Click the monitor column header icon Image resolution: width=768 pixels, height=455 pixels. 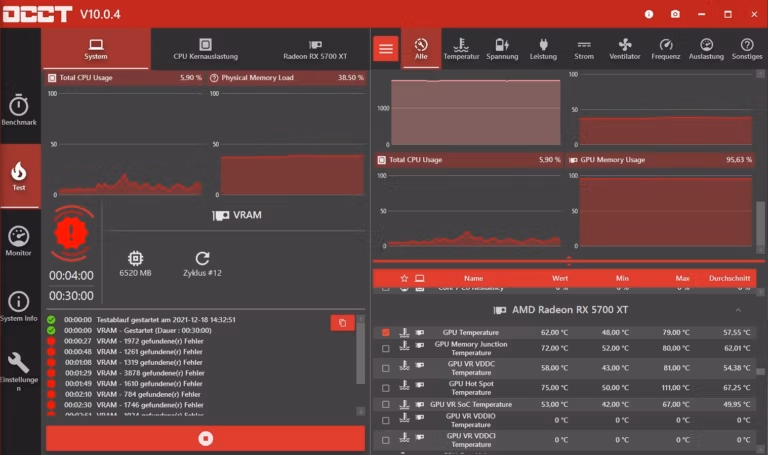click(x=420, y=278)
